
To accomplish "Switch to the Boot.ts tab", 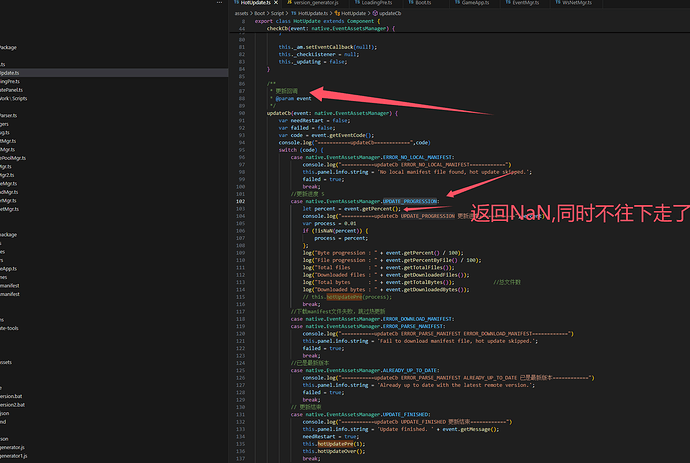I will 420,3.
